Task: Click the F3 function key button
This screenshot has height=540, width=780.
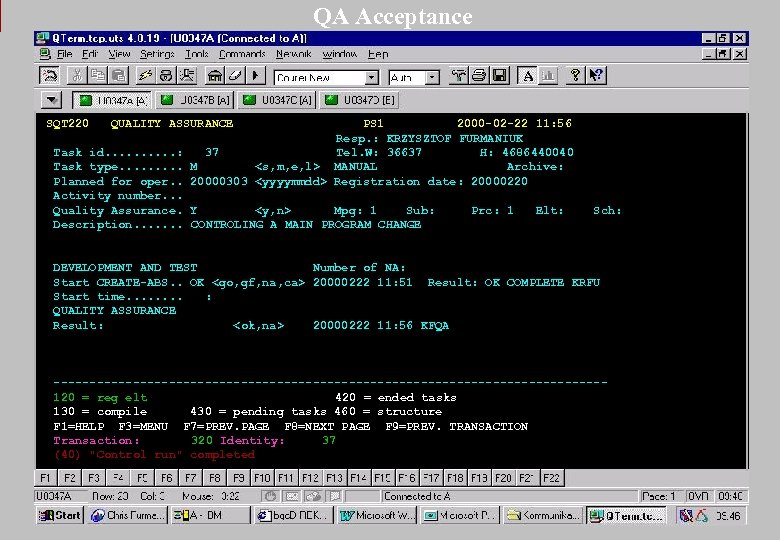Action: pyautogui.click(x=94, y=478)
